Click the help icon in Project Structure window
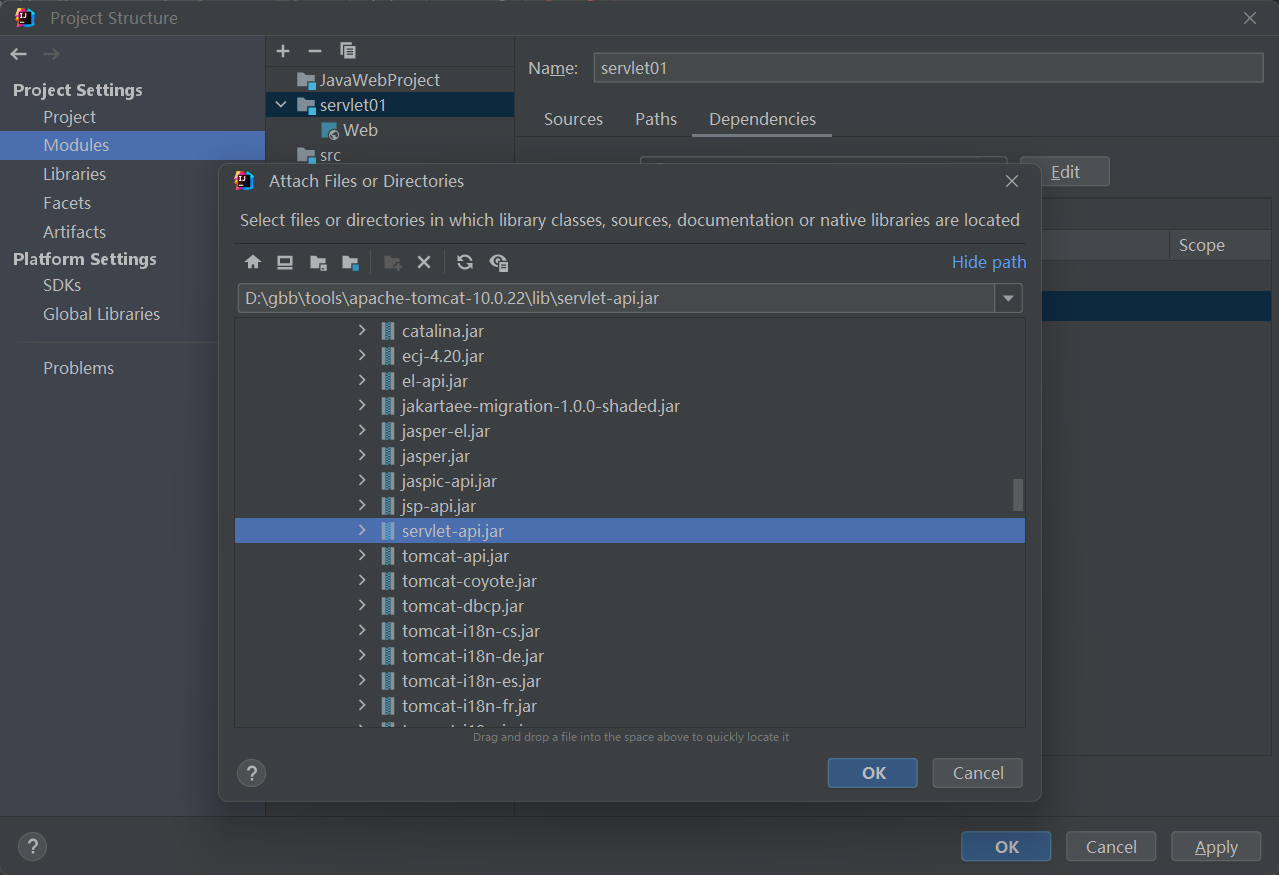Screen dimensions: 1279x875 click(33, 847)
